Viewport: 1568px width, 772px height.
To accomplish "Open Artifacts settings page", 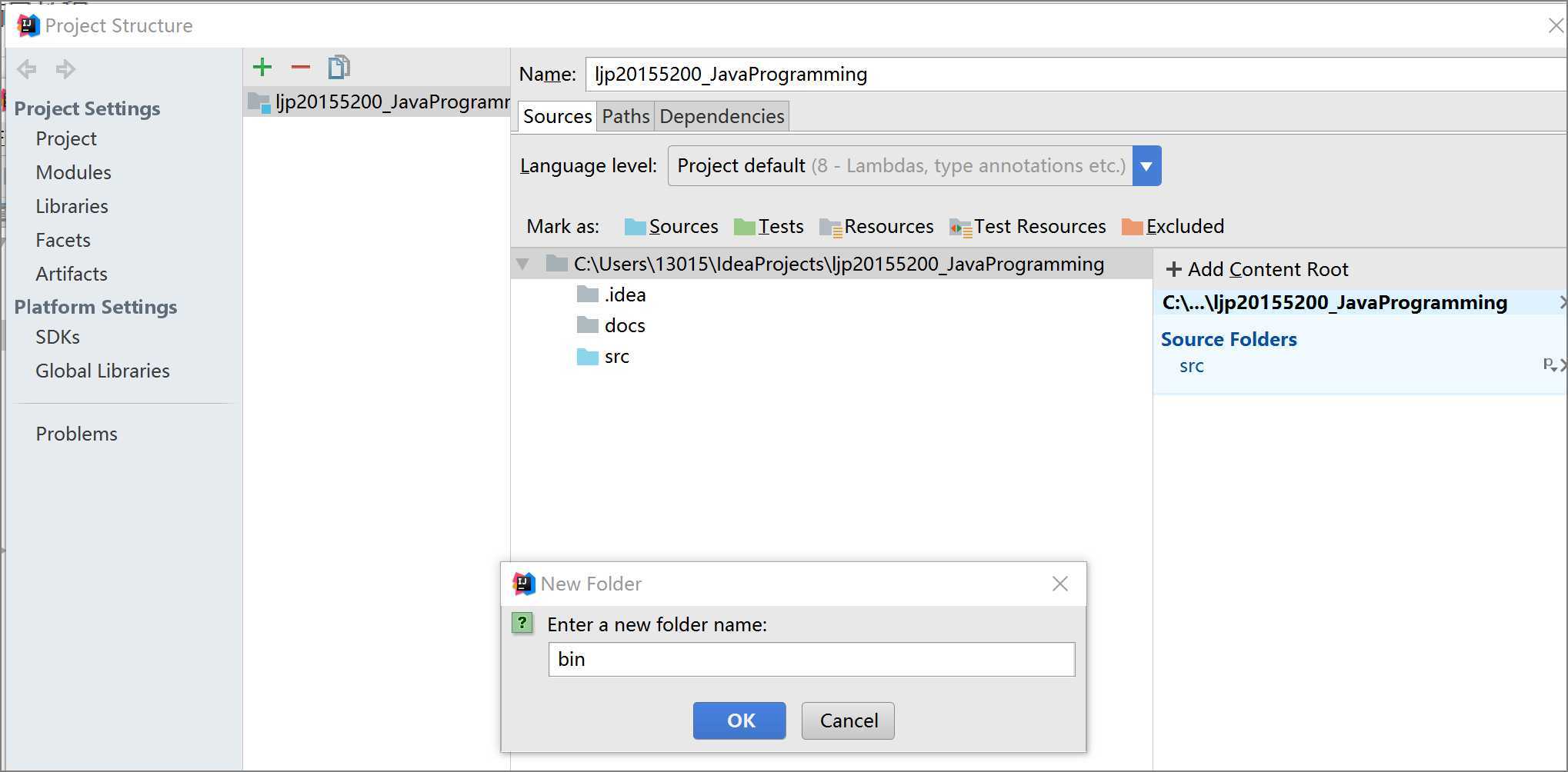I will tap(72, 274).
